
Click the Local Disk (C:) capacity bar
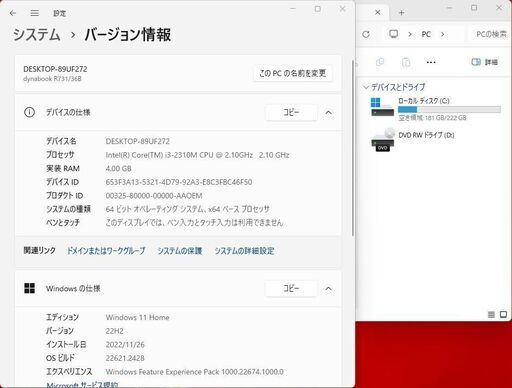tap(449, 109)
